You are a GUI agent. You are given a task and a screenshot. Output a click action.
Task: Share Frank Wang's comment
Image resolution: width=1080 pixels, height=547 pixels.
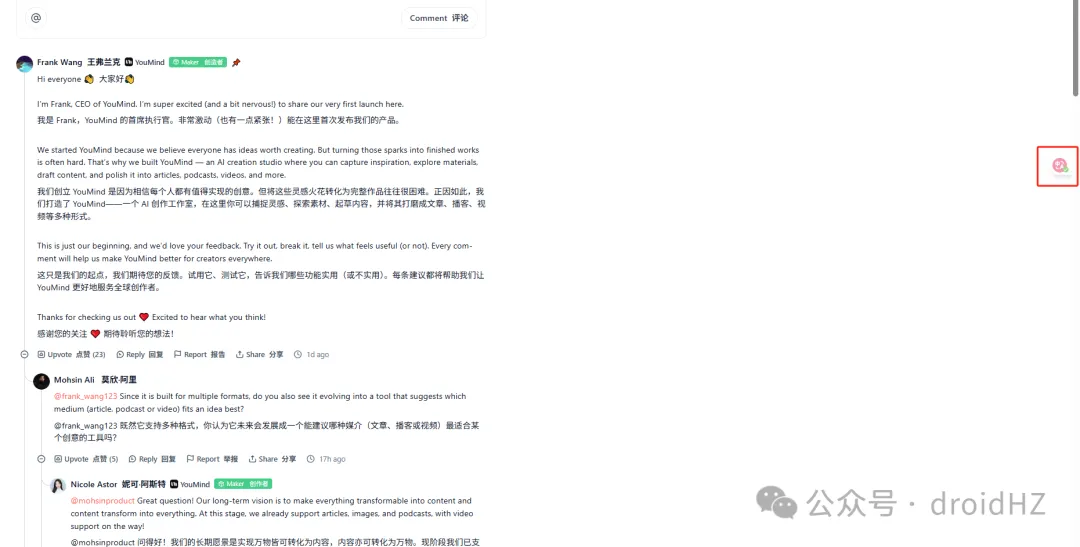pyautogui.click(x=260, y=354)
